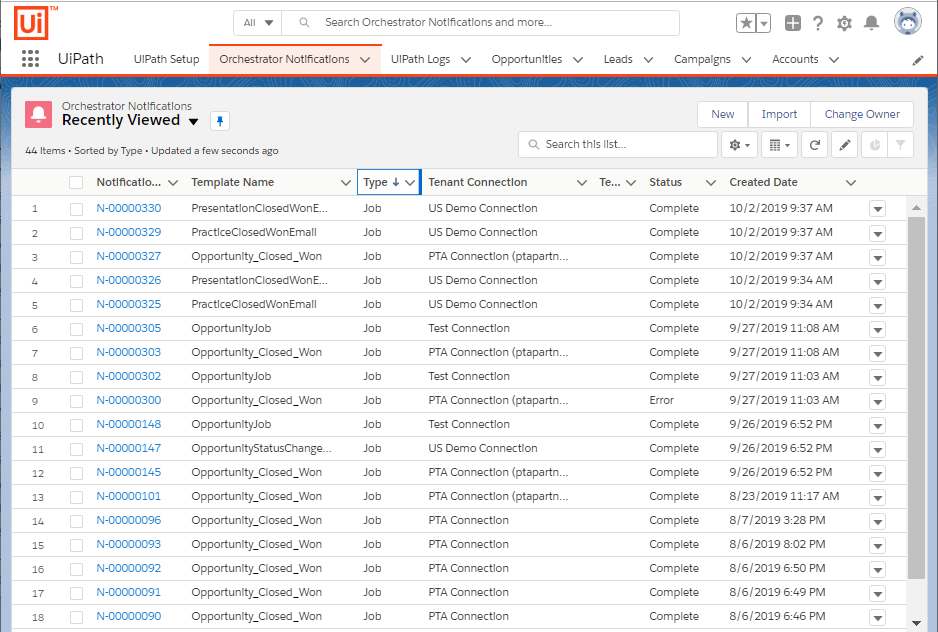The height and width of the screenshot is (632, 938).
Task: Go to the Opportunities tab
Action: (x=526, y=59)
